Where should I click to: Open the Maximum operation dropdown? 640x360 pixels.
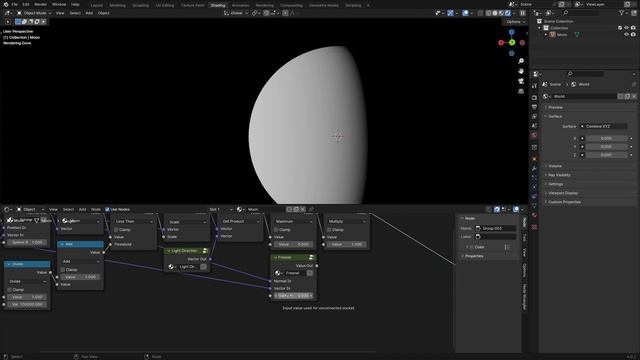pyautogui.click(x=293, y=221)
